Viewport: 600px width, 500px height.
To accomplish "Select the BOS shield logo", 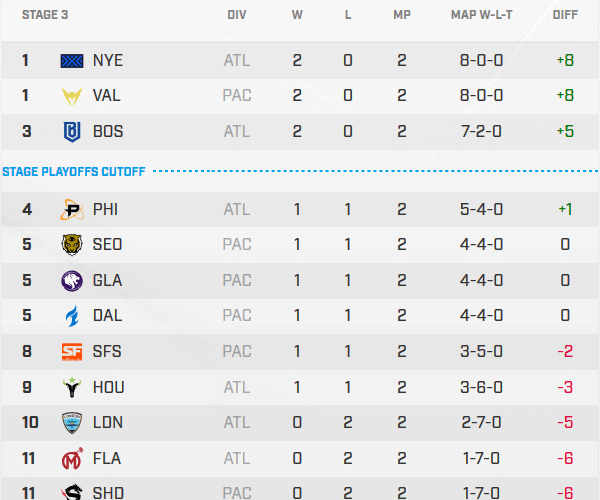I will click(x=72, y=131).
